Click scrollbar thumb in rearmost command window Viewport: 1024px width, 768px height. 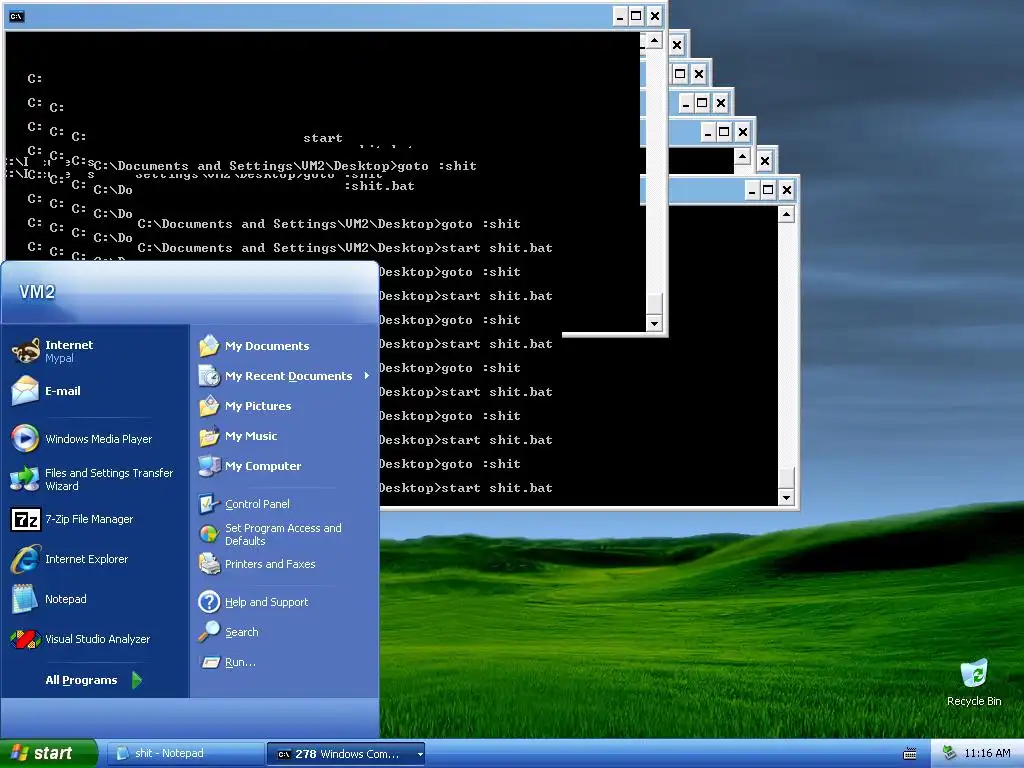tap(786, 478)
